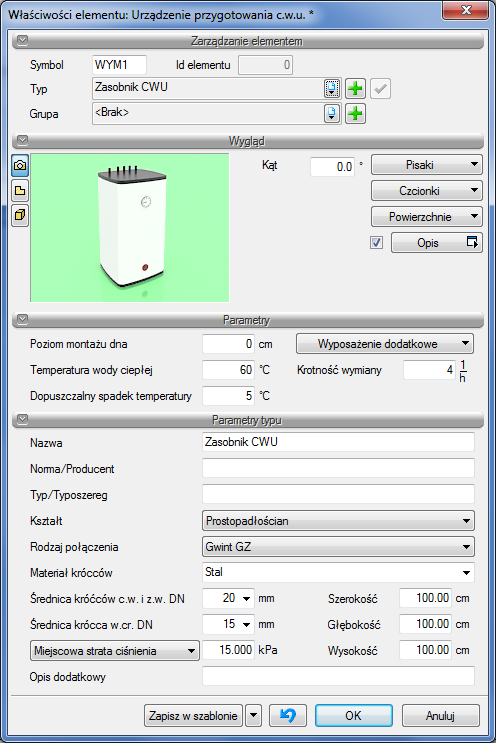Switch to the 3D box view icon

(x=20, y=216)
